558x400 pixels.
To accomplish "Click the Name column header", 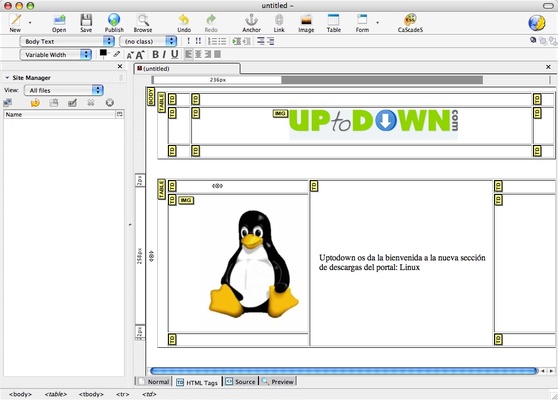I will (59, 114).
